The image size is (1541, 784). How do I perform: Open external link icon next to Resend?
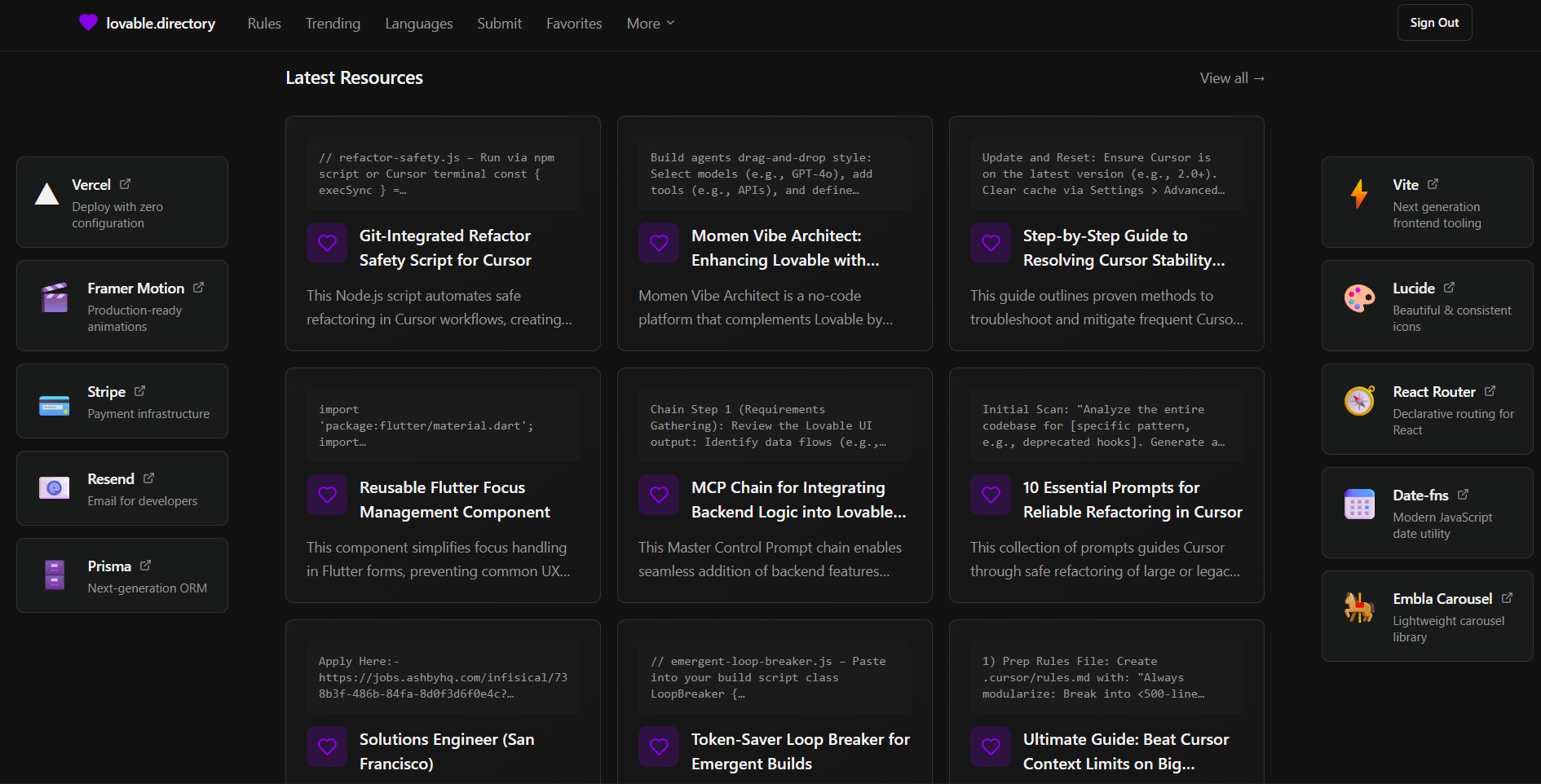click(148, 478)
